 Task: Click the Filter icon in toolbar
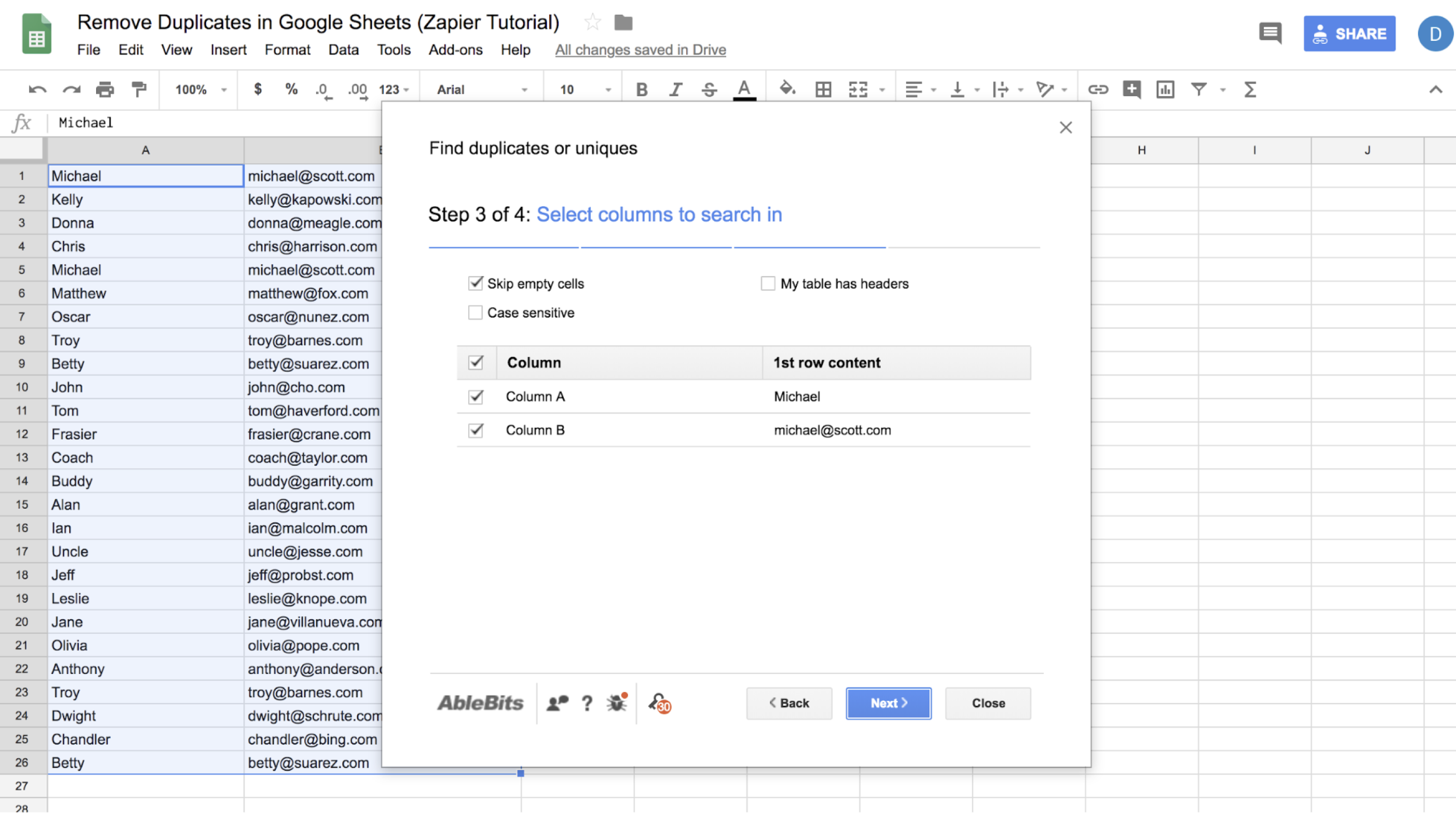pos(1198,89)
